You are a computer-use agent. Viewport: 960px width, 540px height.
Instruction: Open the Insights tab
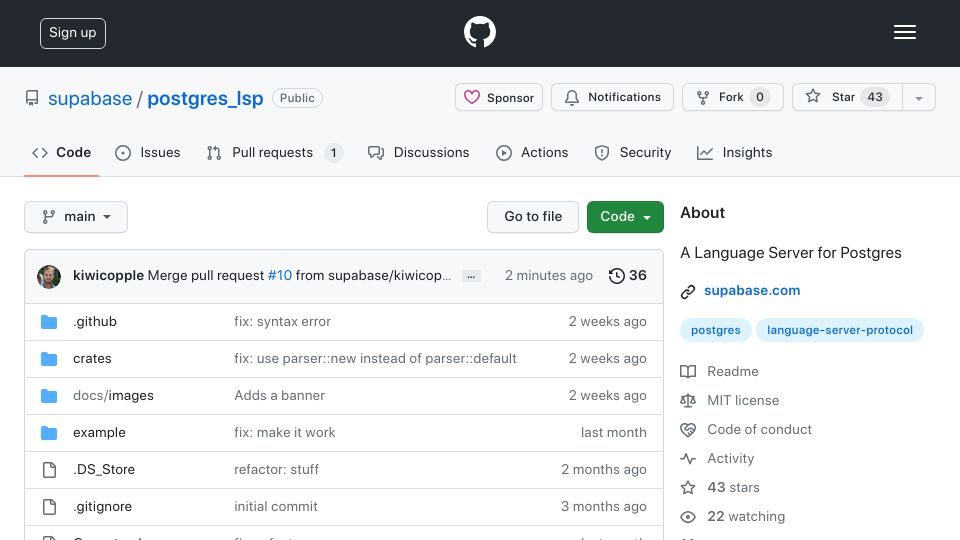[x=735, y=152]
